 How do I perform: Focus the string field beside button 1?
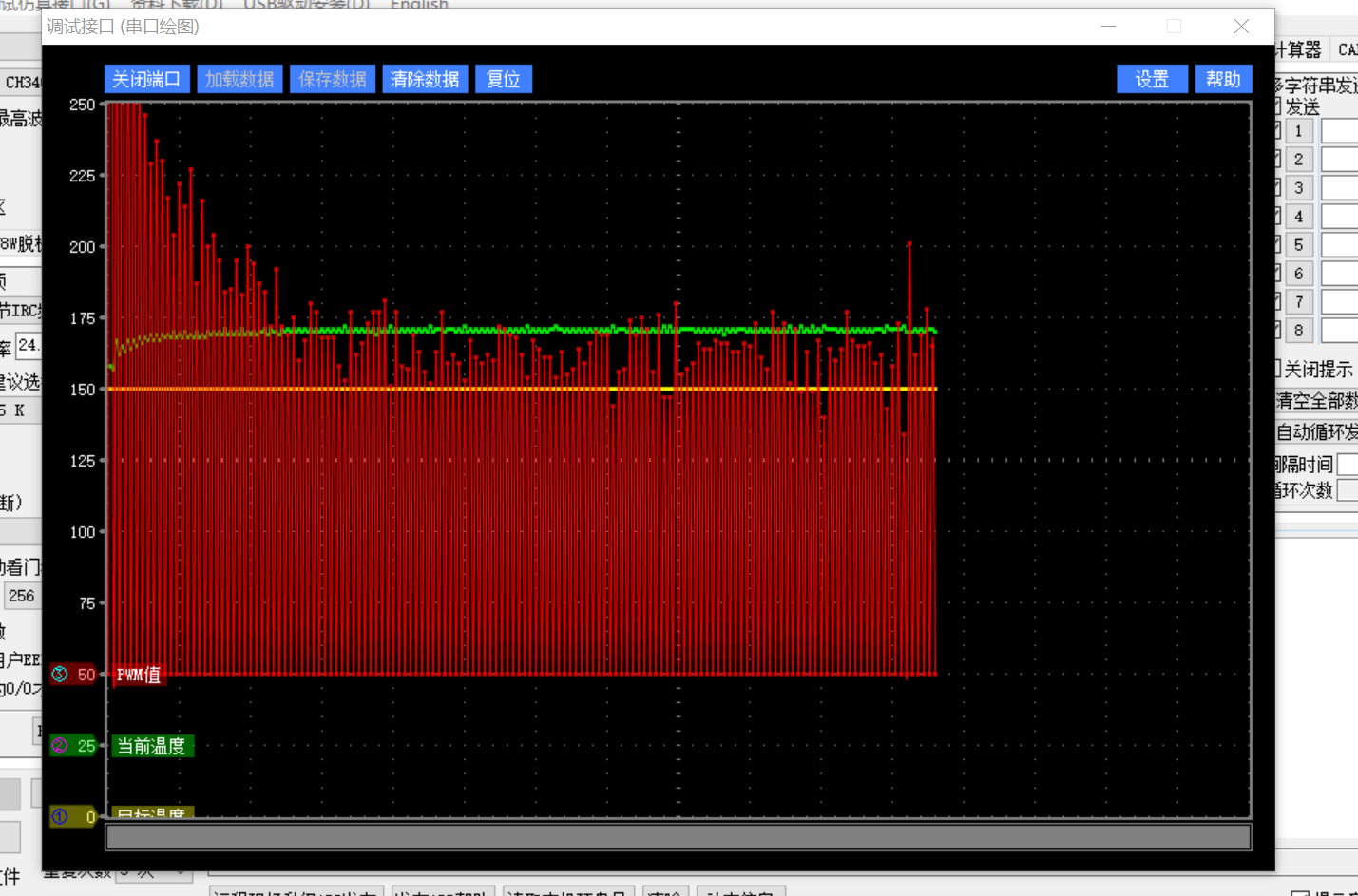point(1340,131)
